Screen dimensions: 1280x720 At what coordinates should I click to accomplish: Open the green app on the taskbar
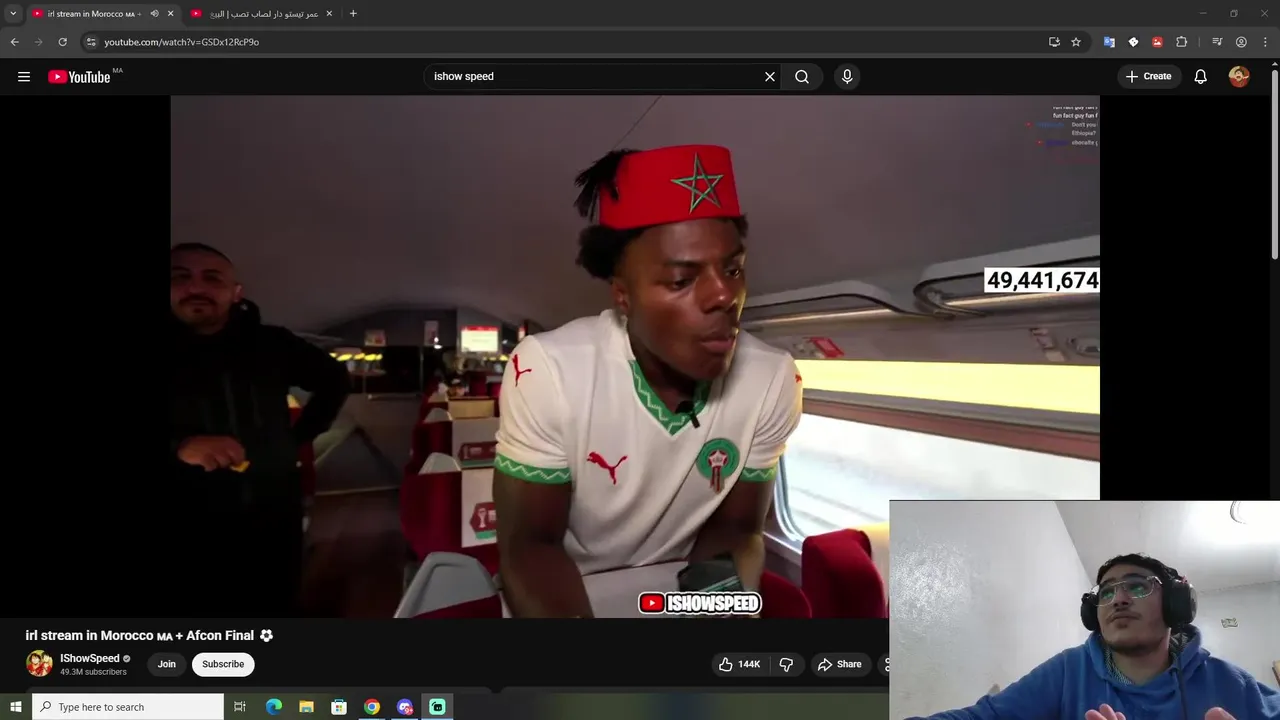point(437,707)
